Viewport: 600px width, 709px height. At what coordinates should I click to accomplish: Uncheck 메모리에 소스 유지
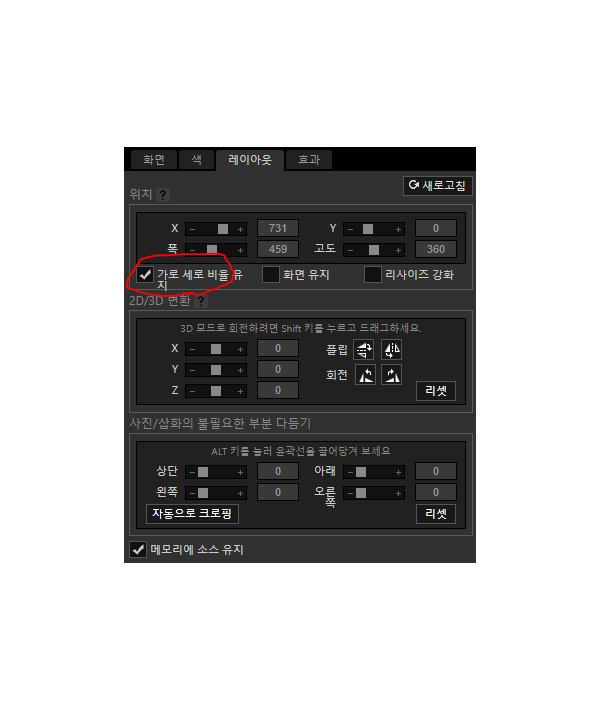(138, 549)
